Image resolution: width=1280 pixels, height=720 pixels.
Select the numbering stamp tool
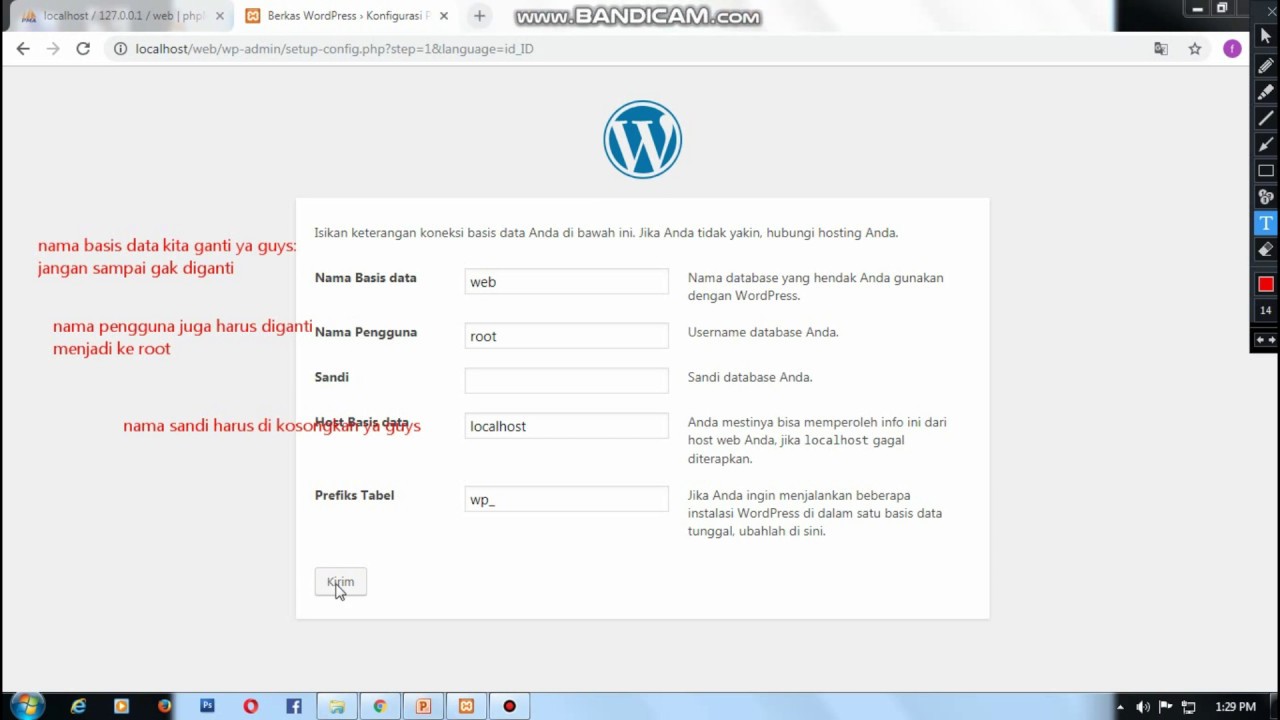click(x=1266, y=197)
